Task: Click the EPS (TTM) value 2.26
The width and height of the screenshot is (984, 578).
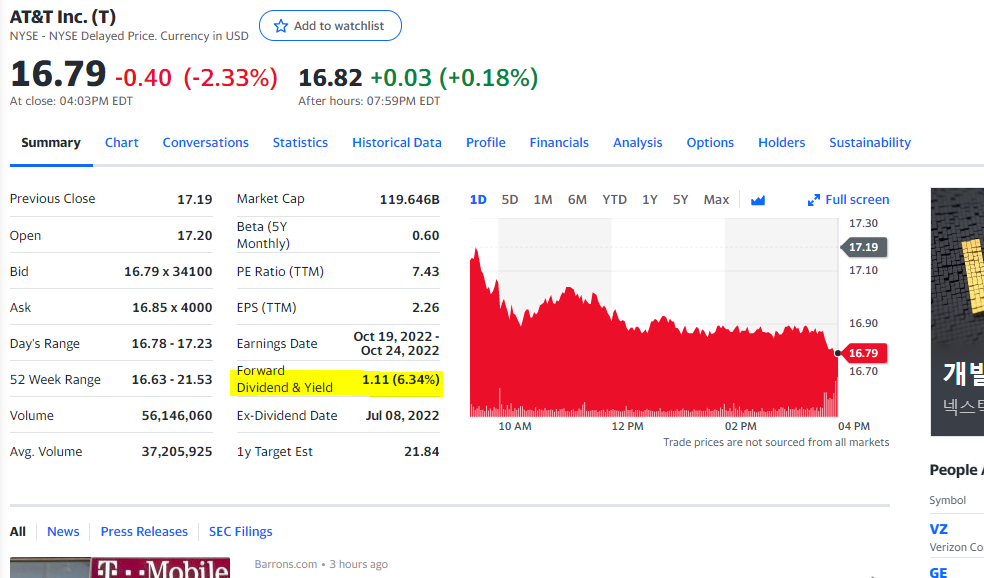Action: [x=425, y=308]
